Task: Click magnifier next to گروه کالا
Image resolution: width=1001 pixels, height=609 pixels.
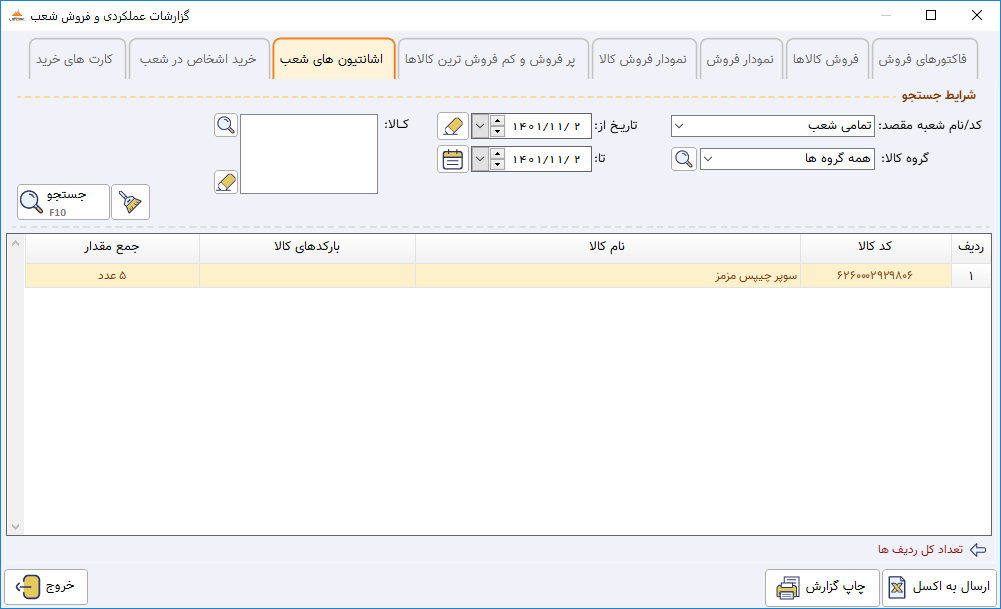Action: click(x=684, y=159)
